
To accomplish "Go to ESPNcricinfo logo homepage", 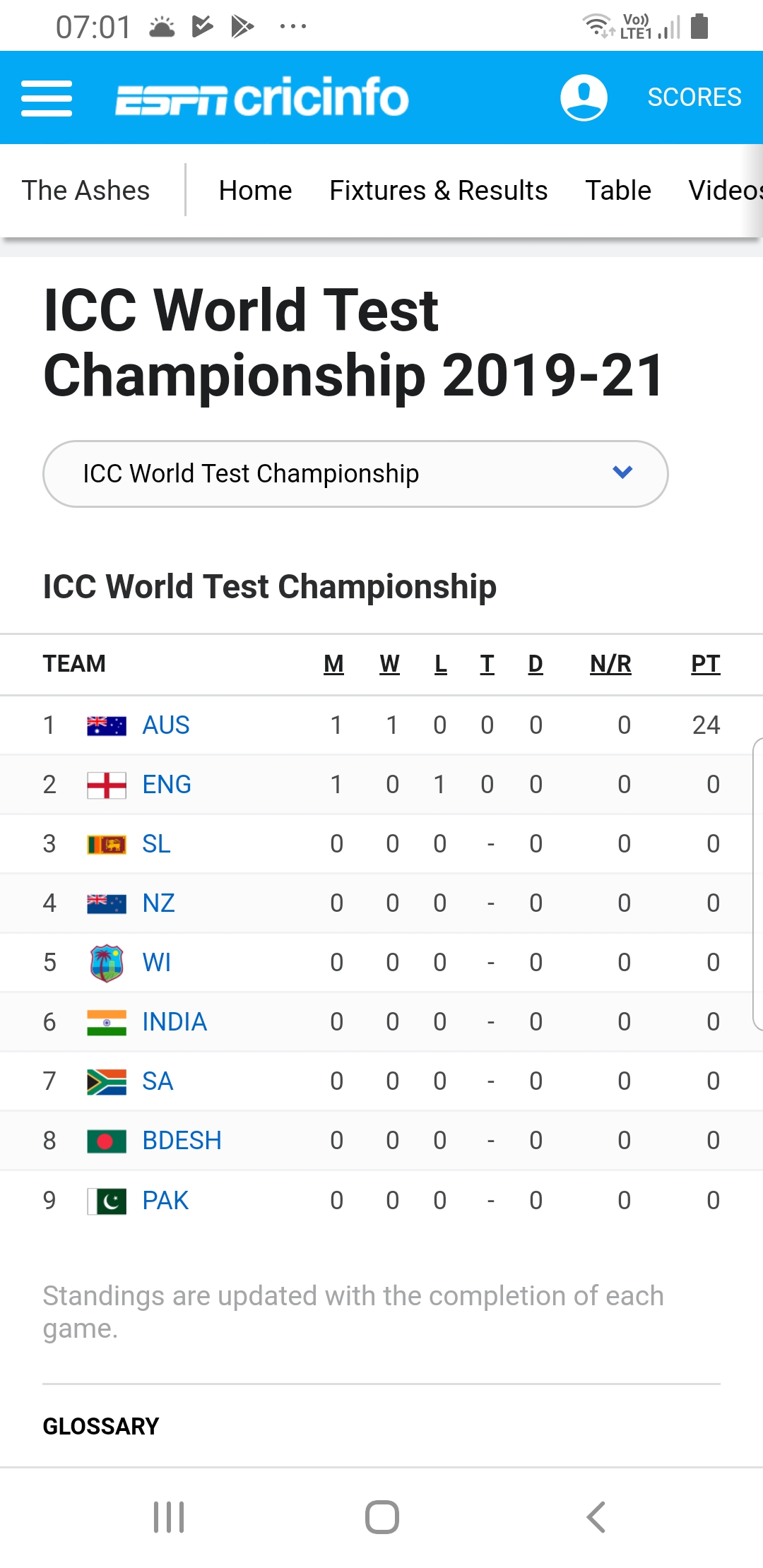I will tap(262, 97).
